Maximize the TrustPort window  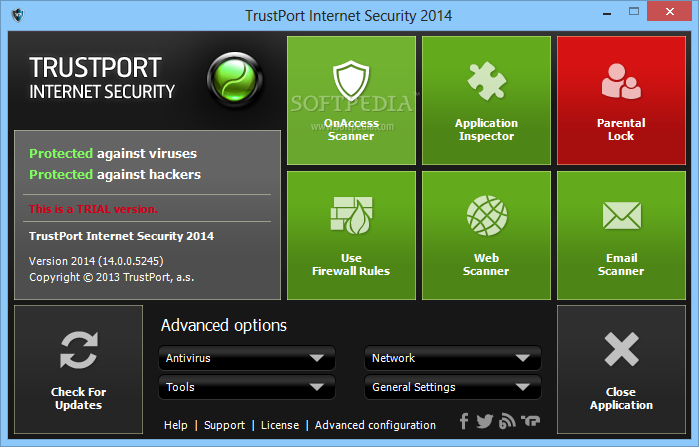633,12
